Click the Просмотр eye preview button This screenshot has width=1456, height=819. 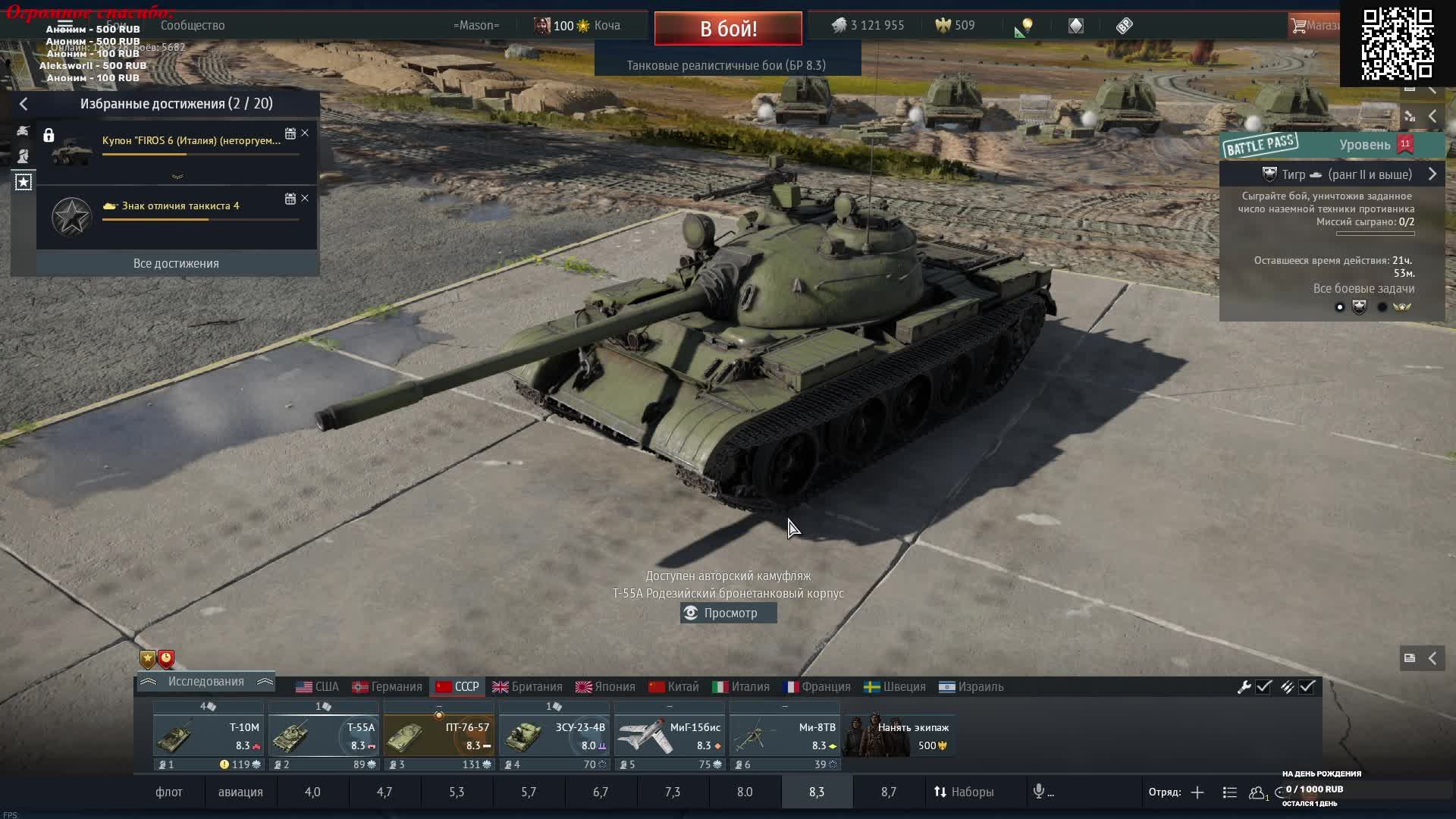coord(728,613)
